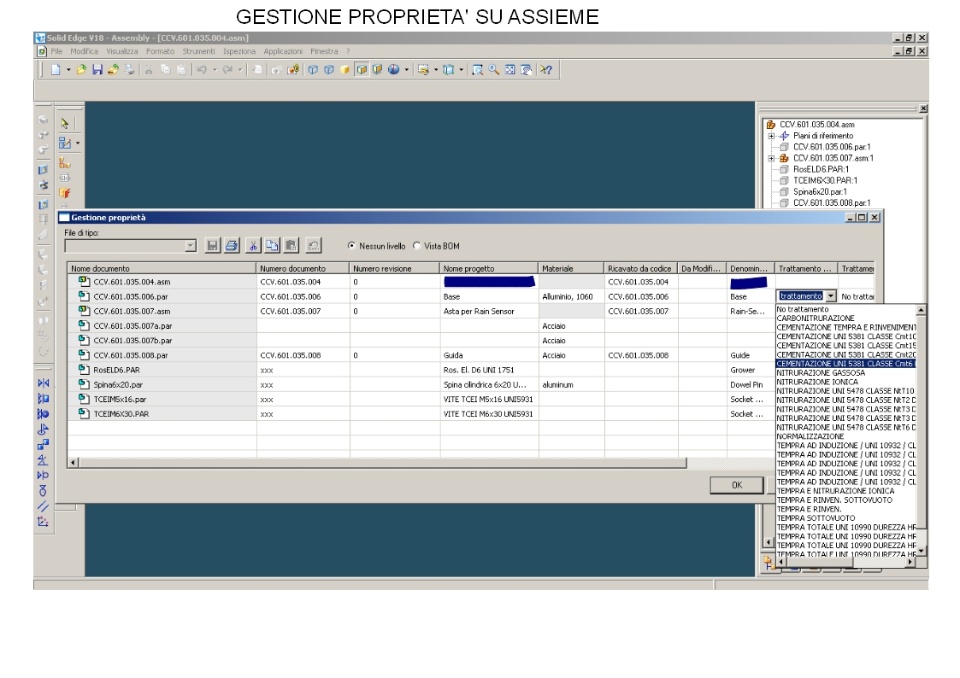Click Print icon in Gestione proprietà
Screen dimensions: 960x678
[x=231, y=246]
